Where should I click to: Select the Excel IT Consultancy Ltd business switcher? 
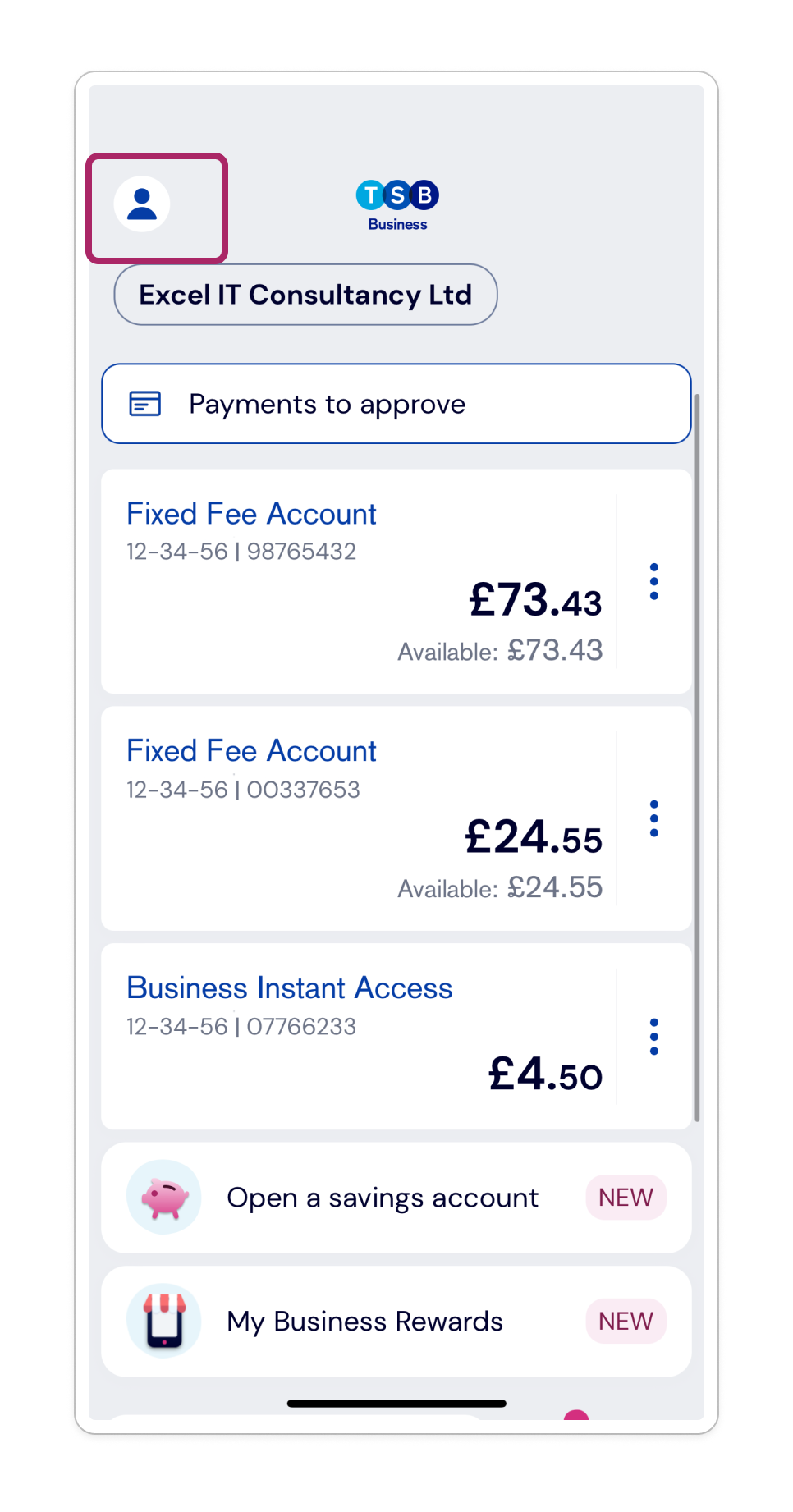(305, 295)
